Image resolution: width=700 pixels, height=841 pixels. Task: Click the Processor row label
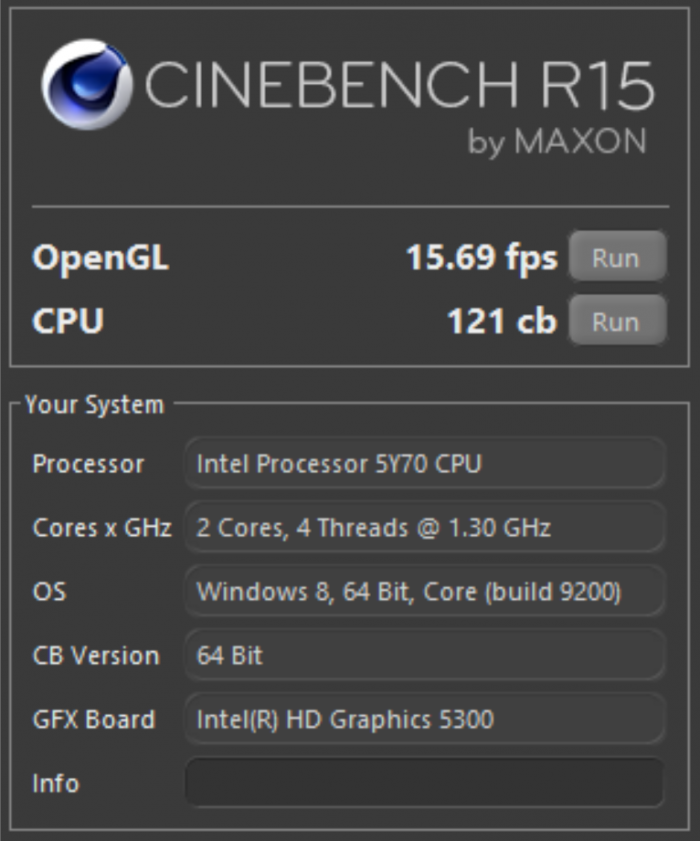coord(88,464)
